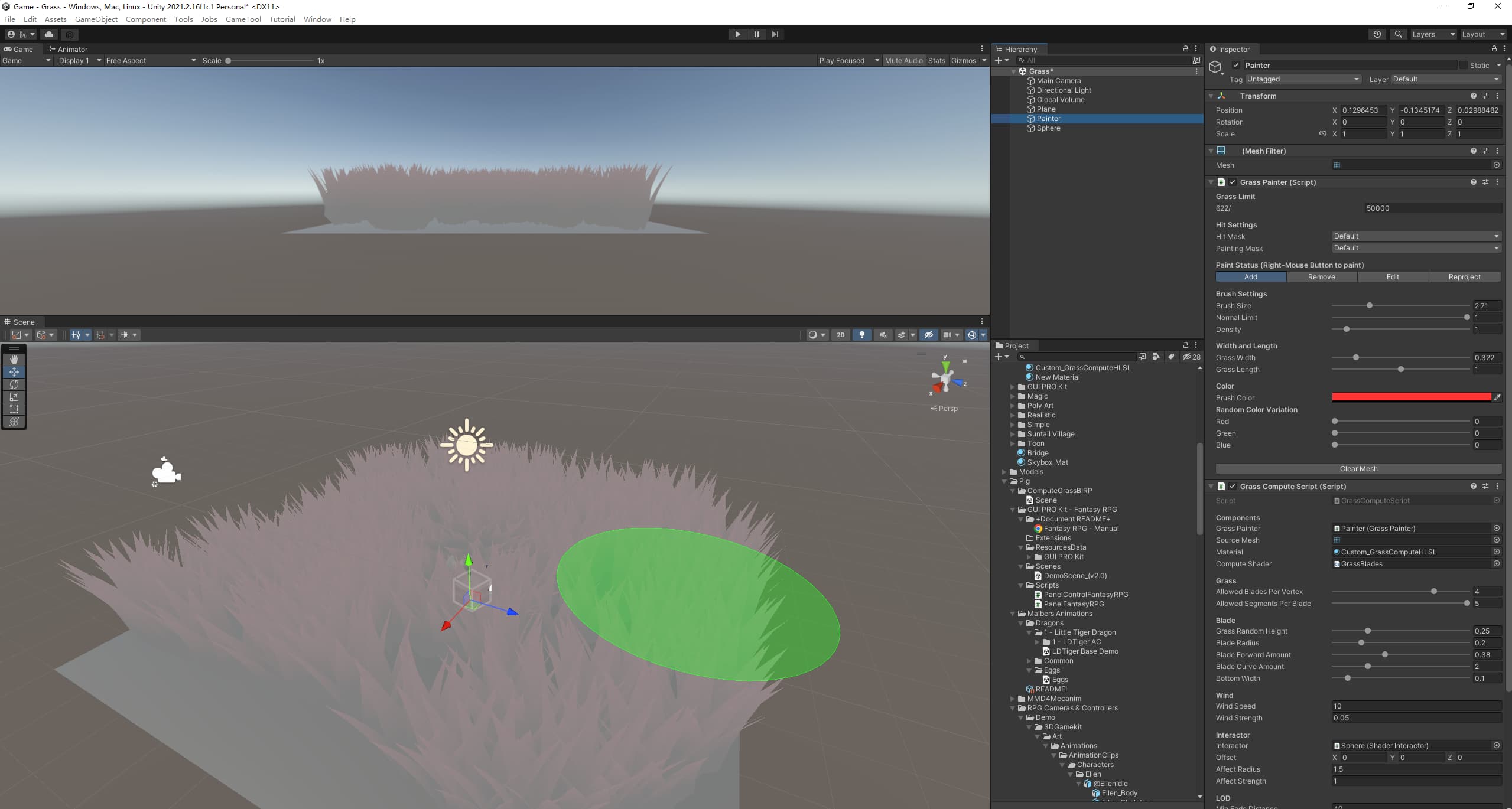1512x809 pixels.
Task: Open the Layout dropdown in top bar
Action: coord(1482,34)
